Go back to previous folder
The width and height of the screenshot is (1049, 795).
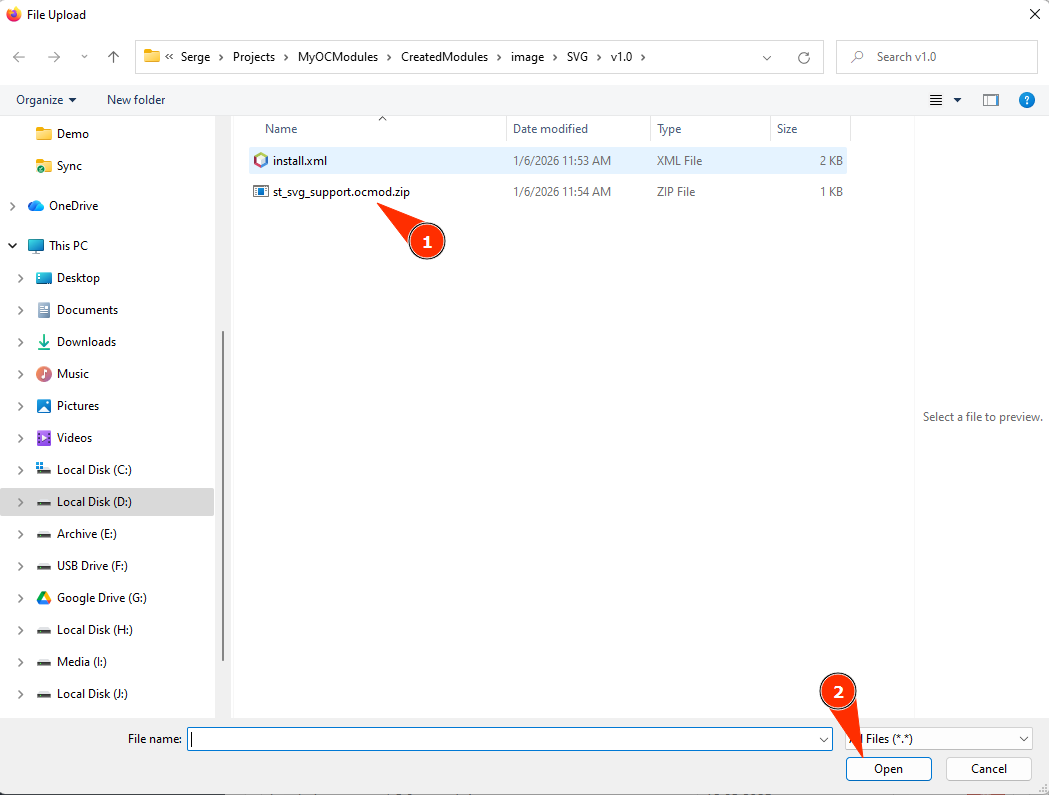19,57
